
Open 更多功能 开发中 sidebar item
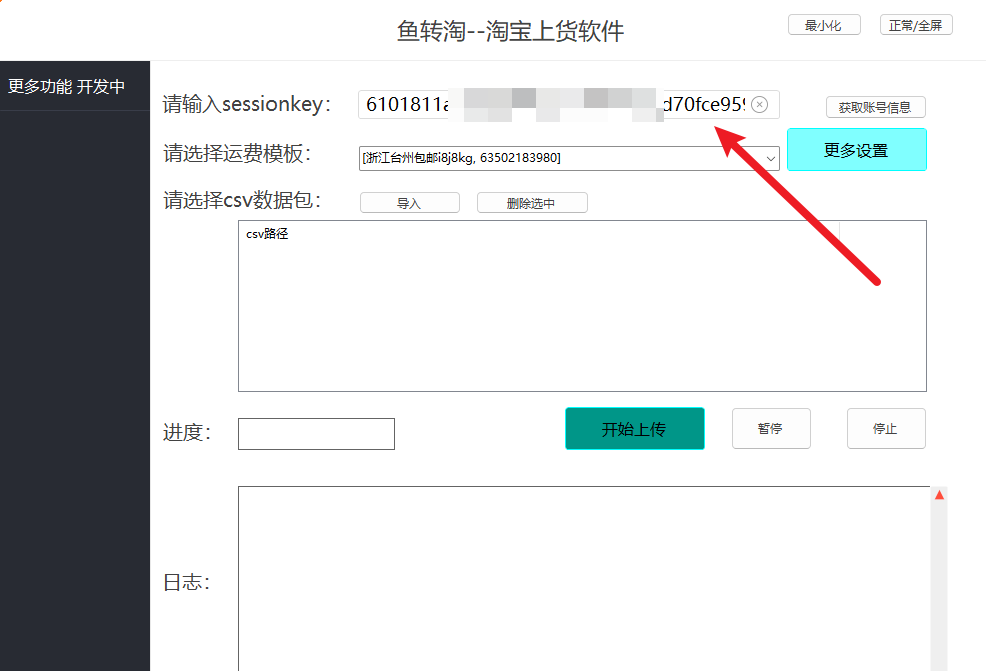click(75, 86)
